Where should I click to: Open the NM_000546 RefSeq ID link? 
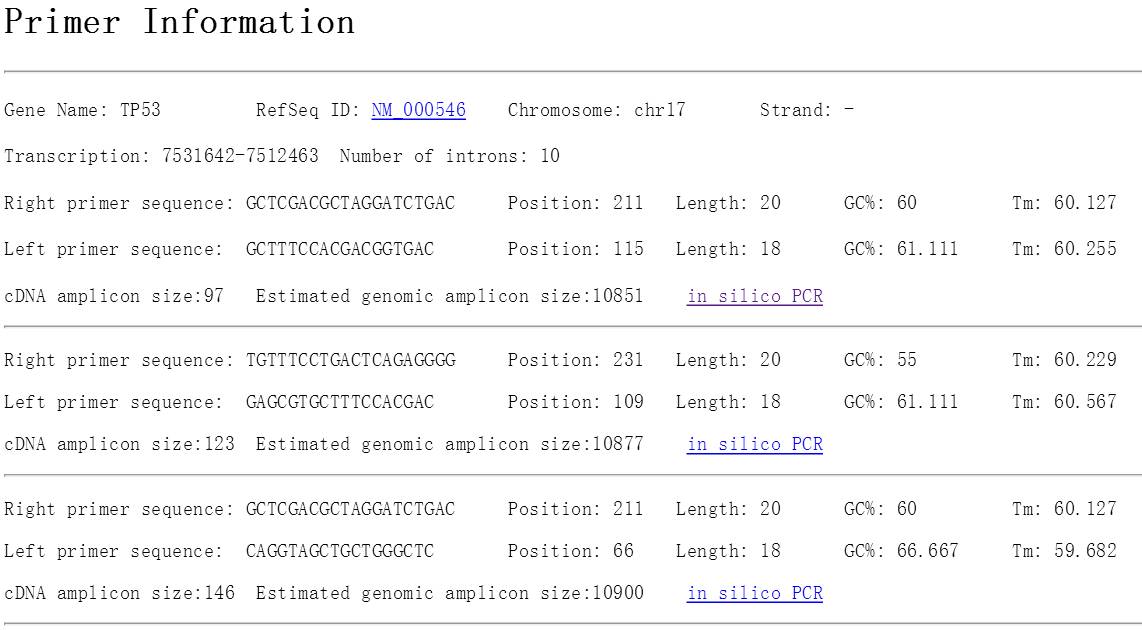point(418,111)
